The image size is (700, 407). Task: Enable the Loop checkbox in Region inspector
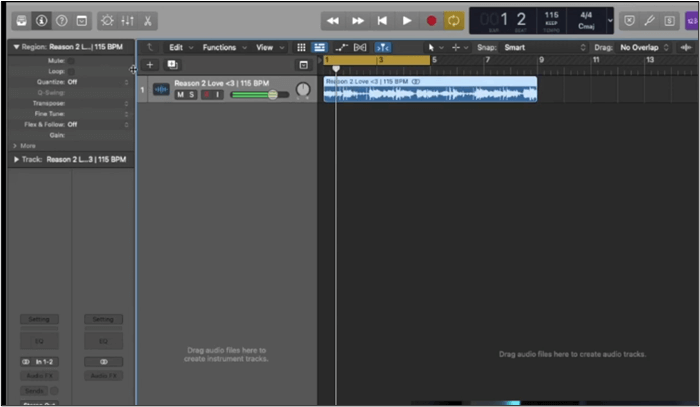coord(70,71)
